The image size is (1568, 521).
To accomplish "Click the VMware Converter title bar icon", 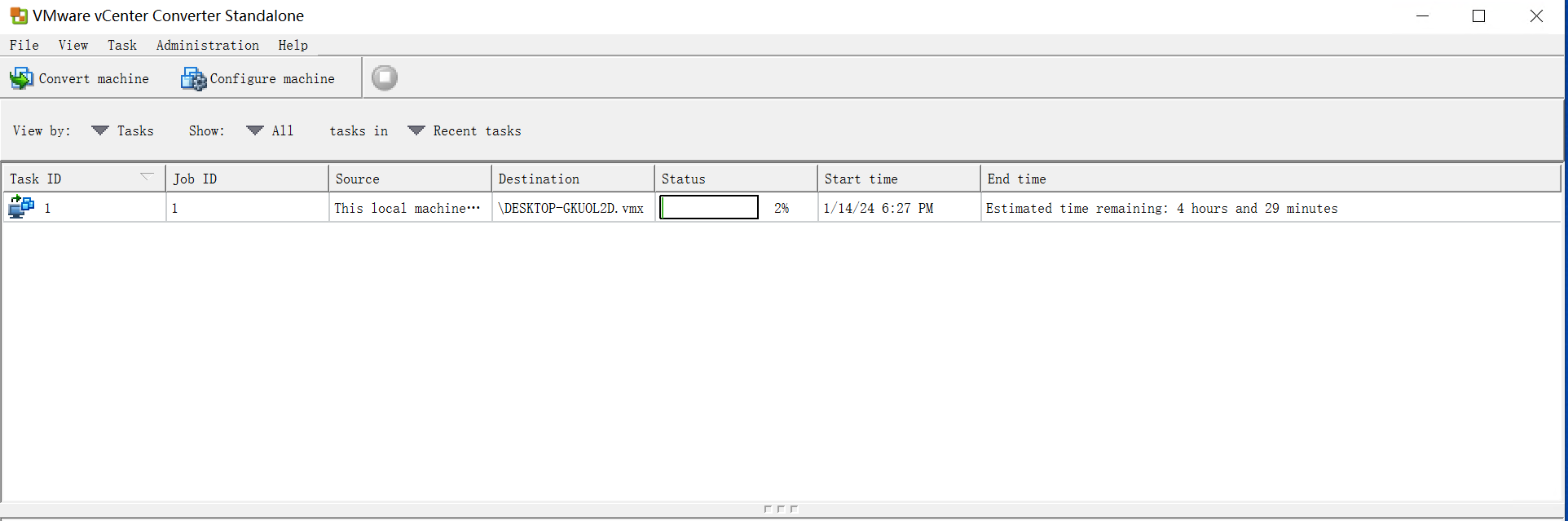I will pos(19,15).
